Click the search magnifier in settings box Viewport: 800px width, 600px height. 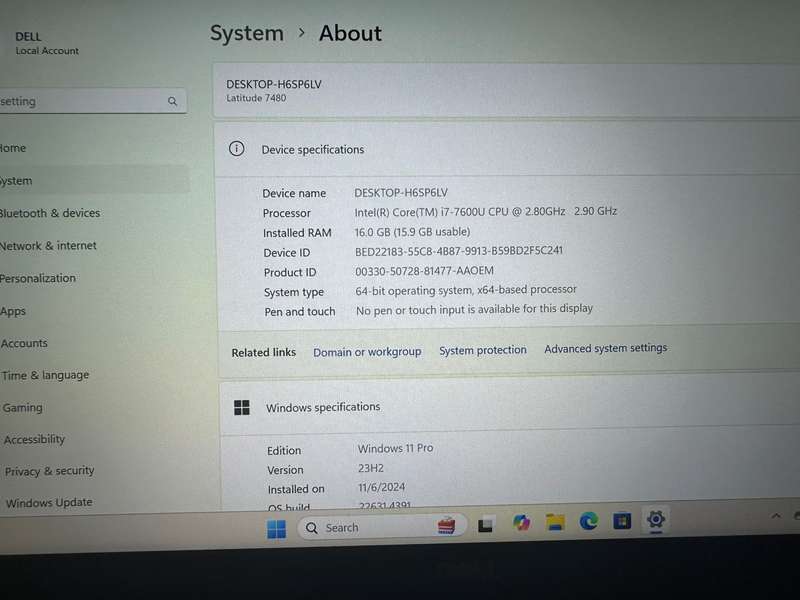(172, 102)
